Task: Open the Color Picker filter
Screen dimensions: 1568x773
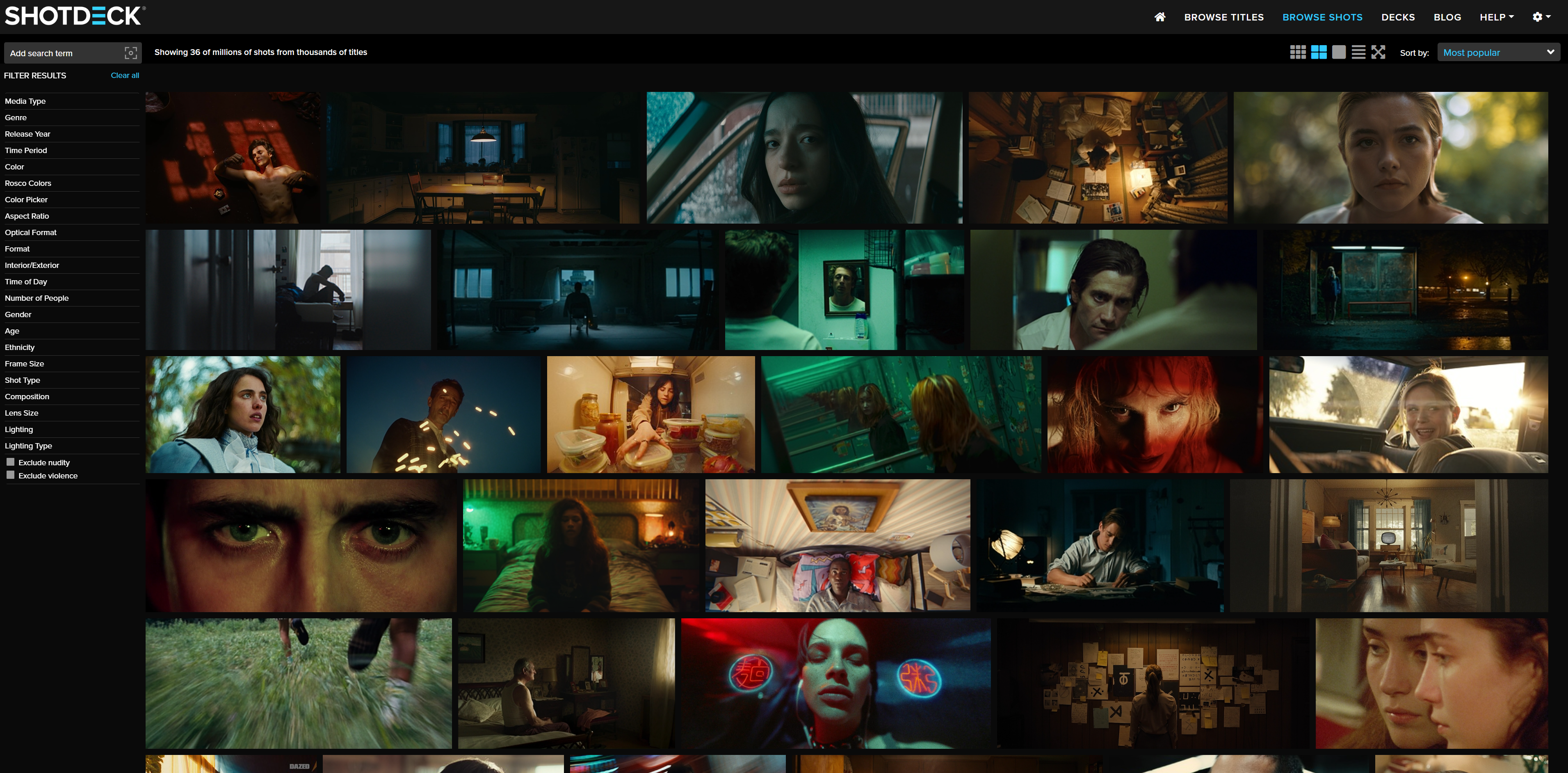Action: (72, 200)
